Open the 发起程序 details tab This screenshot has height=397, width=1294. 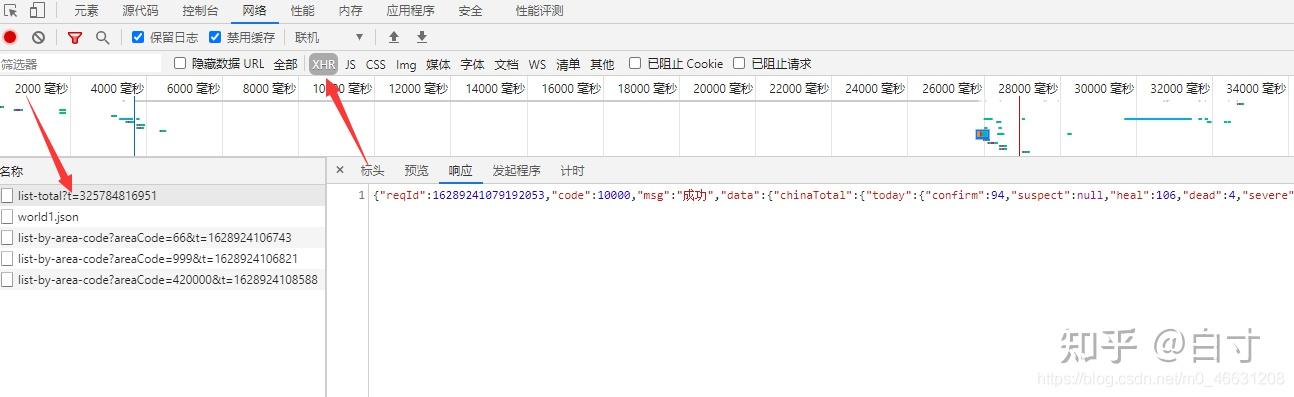(516, 171)
